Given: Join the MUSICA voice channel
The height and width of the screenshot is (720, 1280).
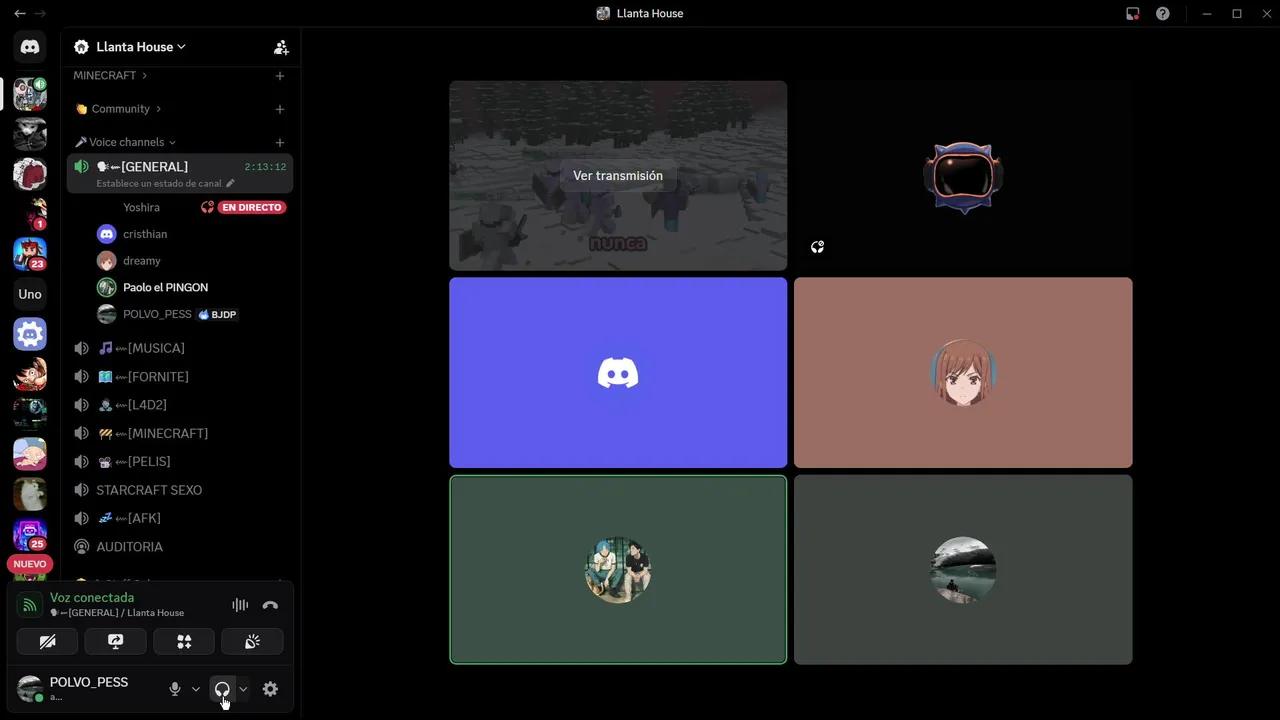Looking at the screenshot, I should pos(180,348).
